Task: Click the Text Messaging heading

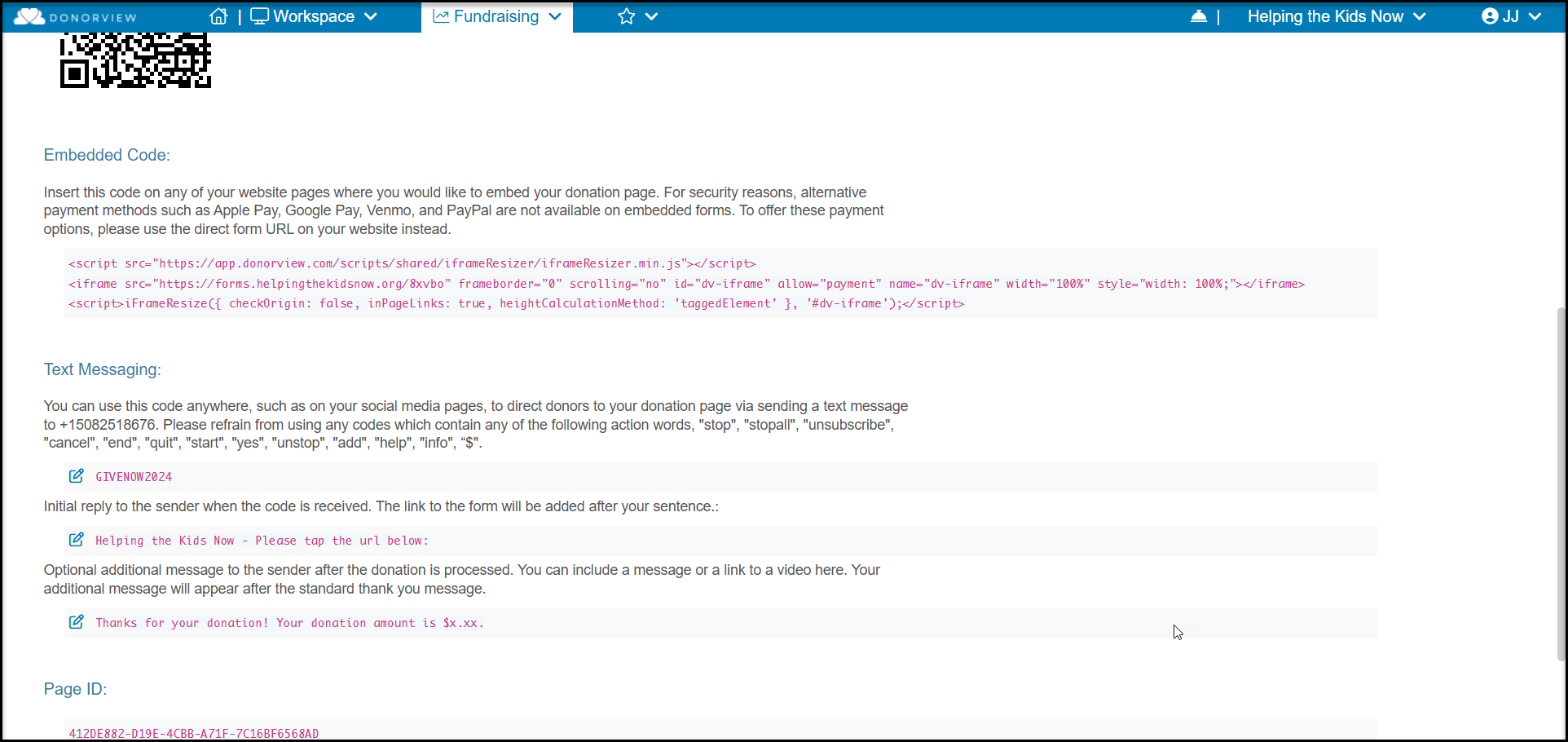Action: (103, 369)
